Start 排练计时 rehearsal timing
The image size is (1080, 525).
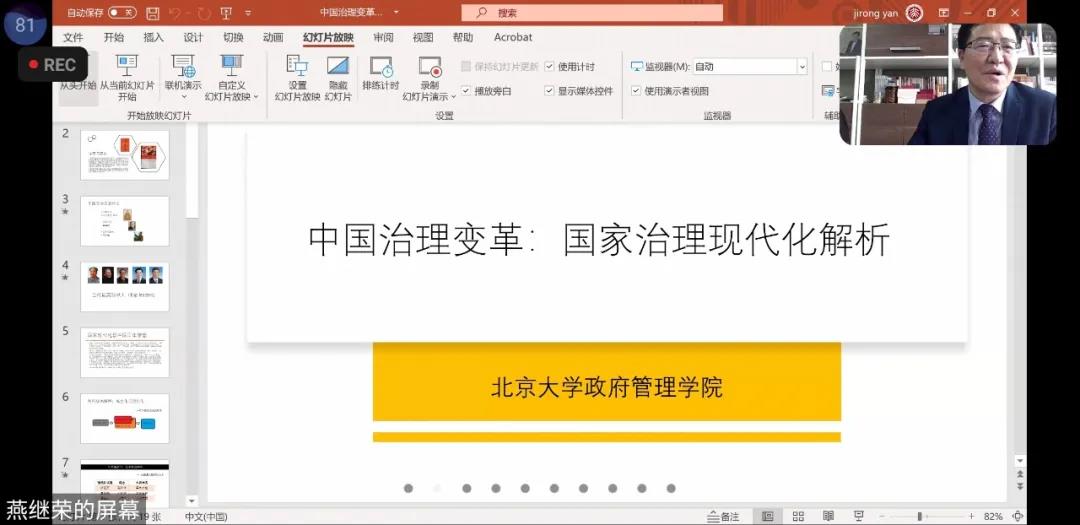[x=381, y=68]
